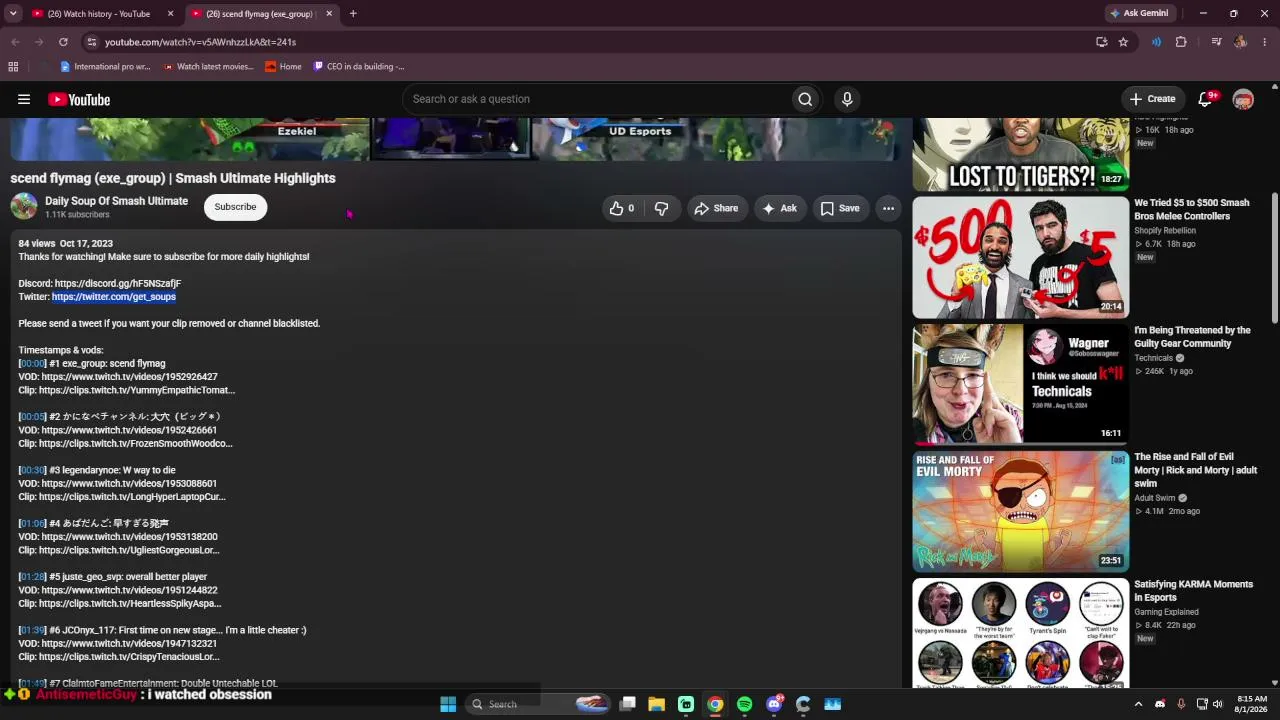Click the Ask Gemini button
Image resolution: width=1280 pixels, height=720 pixels.
(1138, 14)
